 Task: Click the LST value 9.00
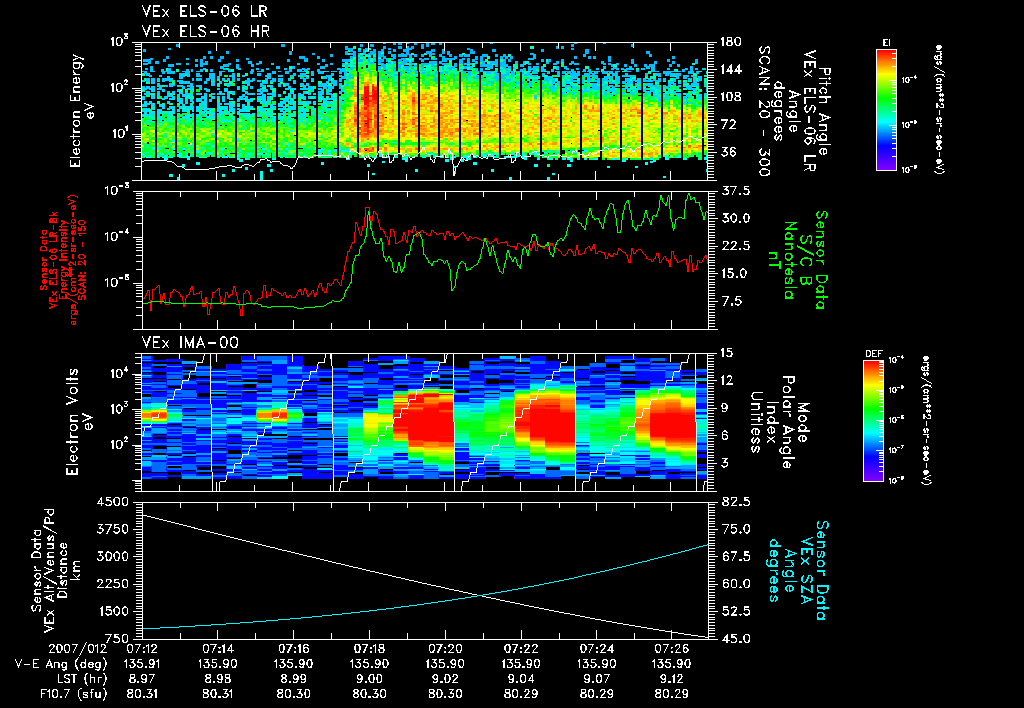pos(369,679)
